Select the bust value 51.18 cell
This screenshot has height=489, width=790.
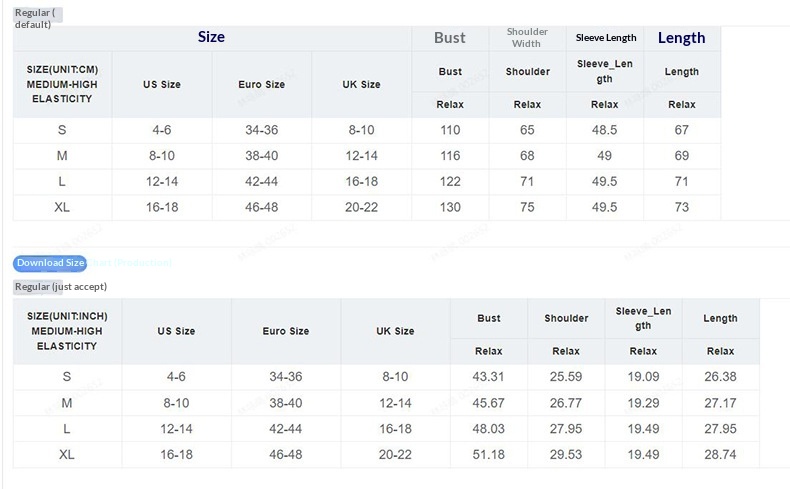pos(488,455)
